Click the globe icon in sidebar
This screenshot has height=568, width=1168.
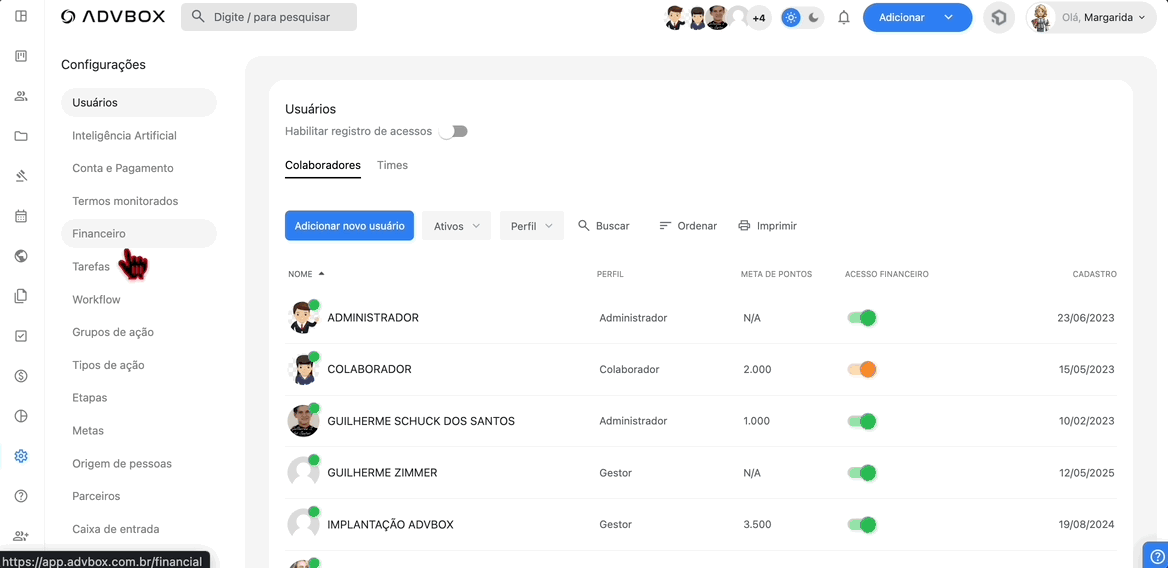(21, 256)
